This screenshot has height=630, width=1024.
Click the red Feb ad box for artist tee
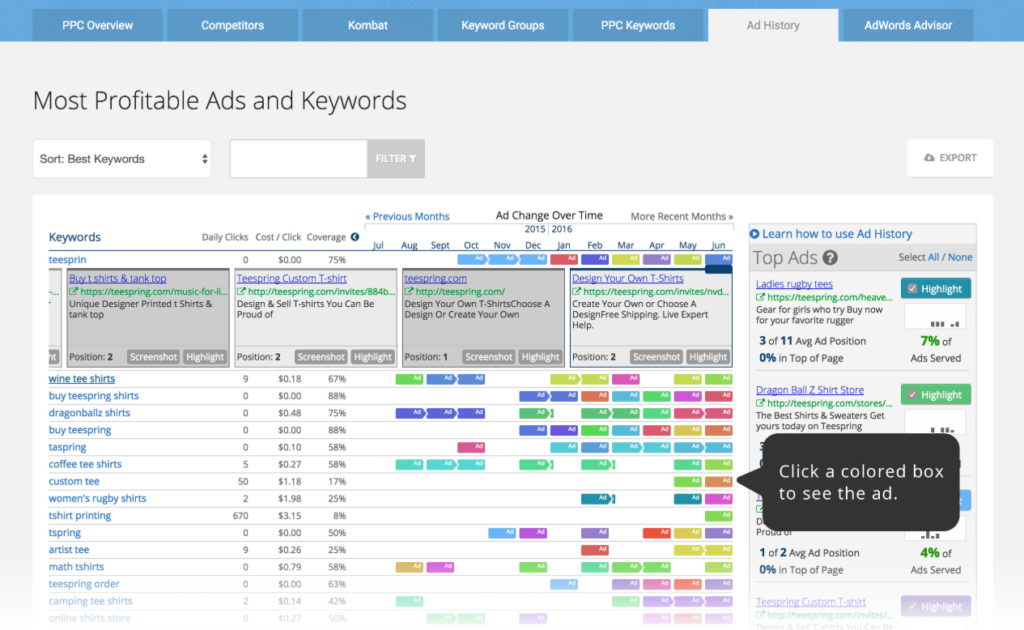(595, 550)
